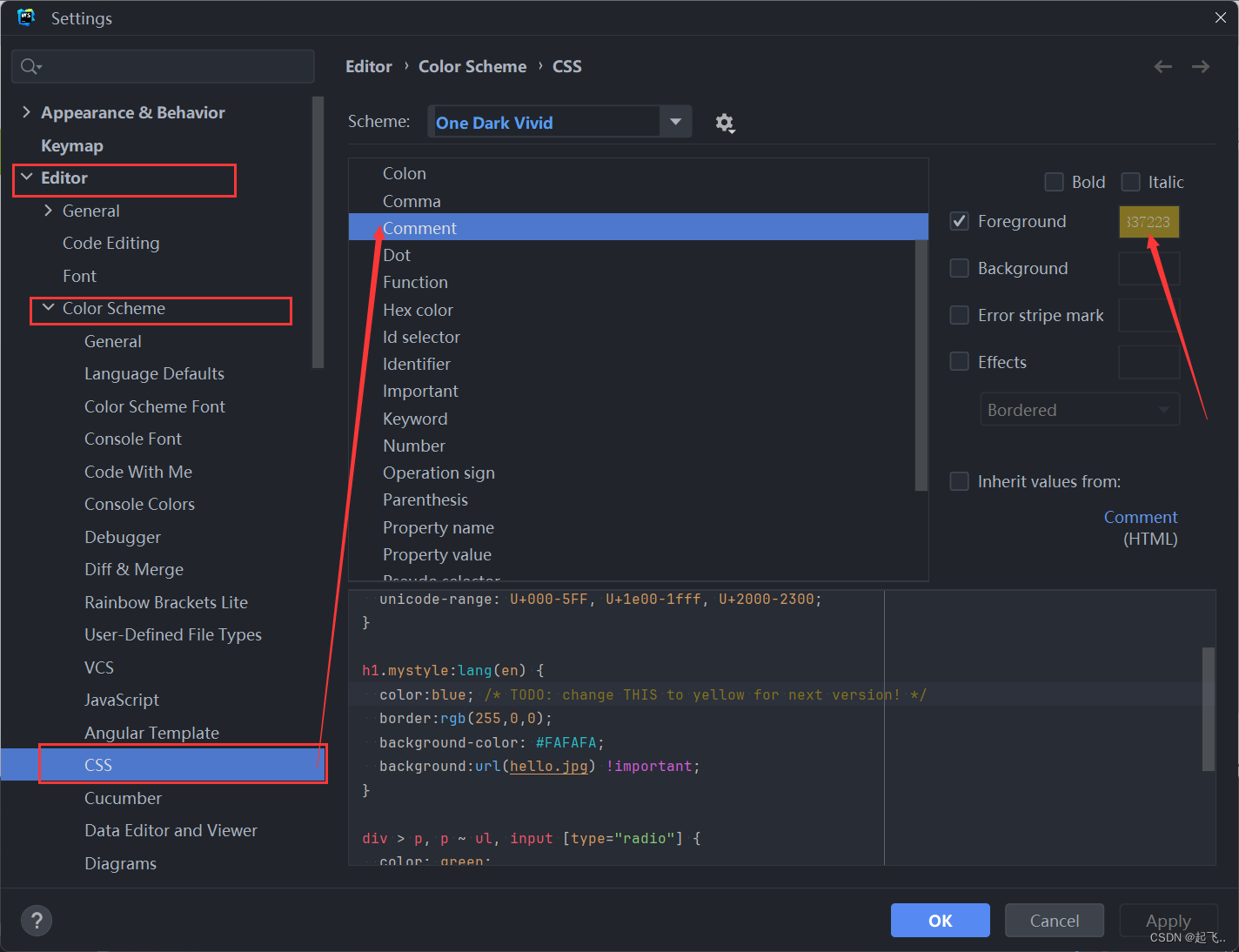Collapse the Color Scheme section
The image size is (1239, 952).
[48, 307]
